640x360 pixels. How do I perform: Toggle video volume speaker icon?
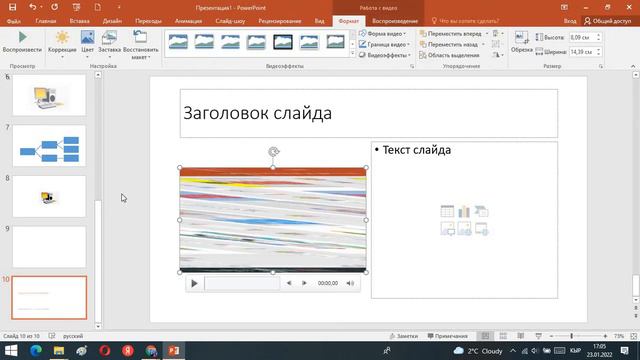click(x=350, y=283)
